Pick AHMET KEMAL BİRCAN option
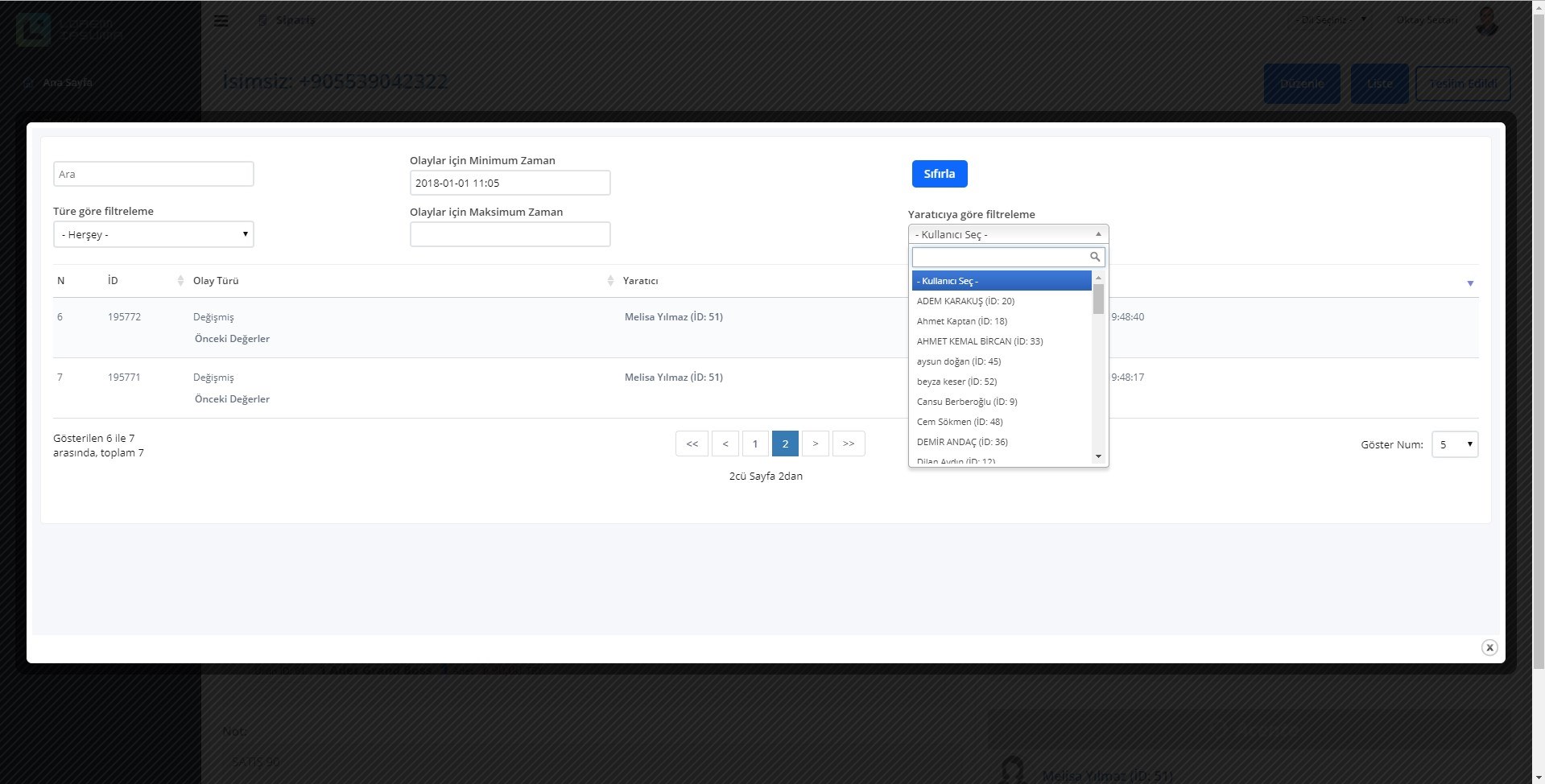Screen dimensions: 1545x784 point(980,341)
